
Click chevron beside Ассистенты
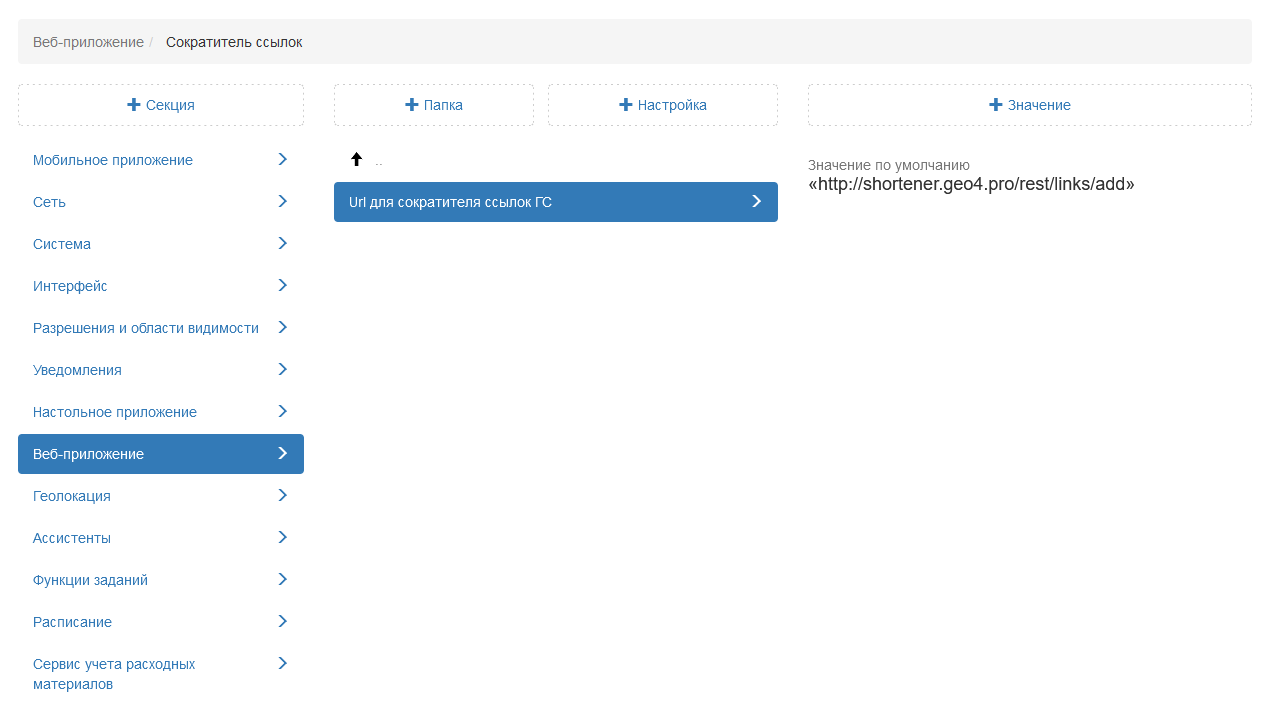click(x=282, y=538)
